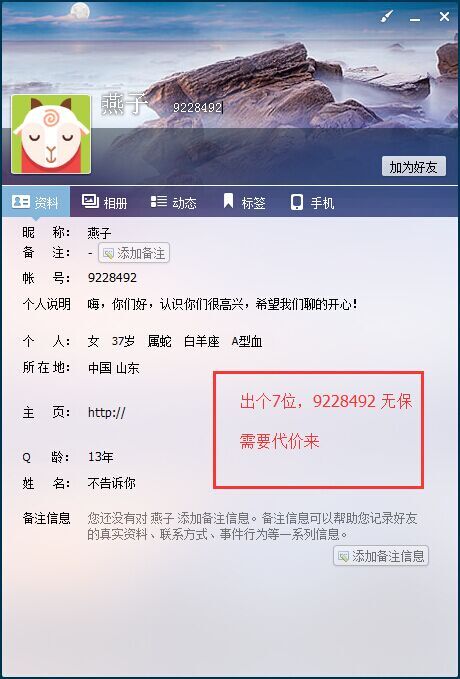
Task: Click the account number 9228492 in header
Action: (x=198, y=108)
